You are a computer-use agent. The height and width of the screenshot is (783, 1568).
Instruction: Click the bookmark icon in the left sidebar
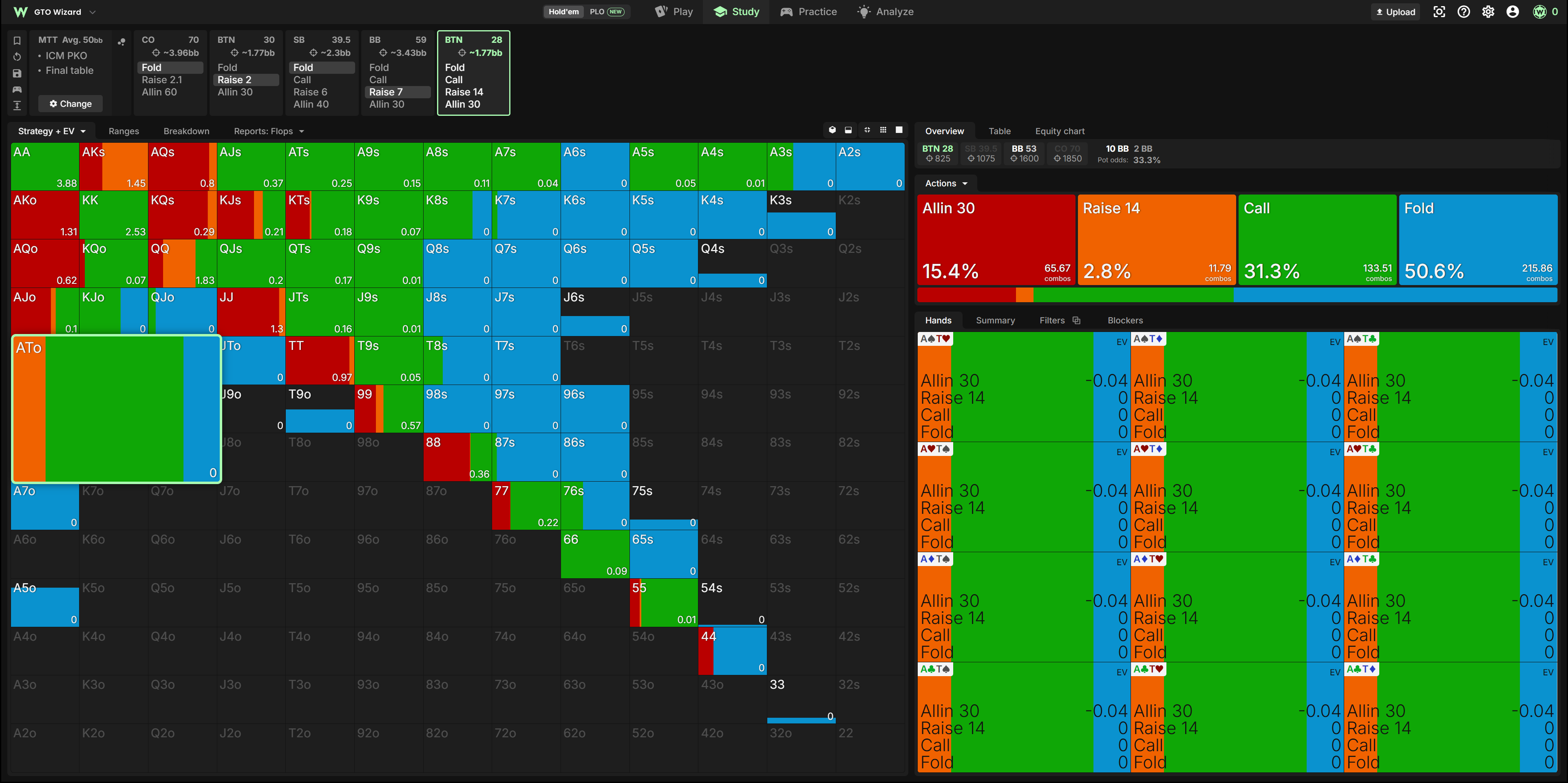[17, 41]
